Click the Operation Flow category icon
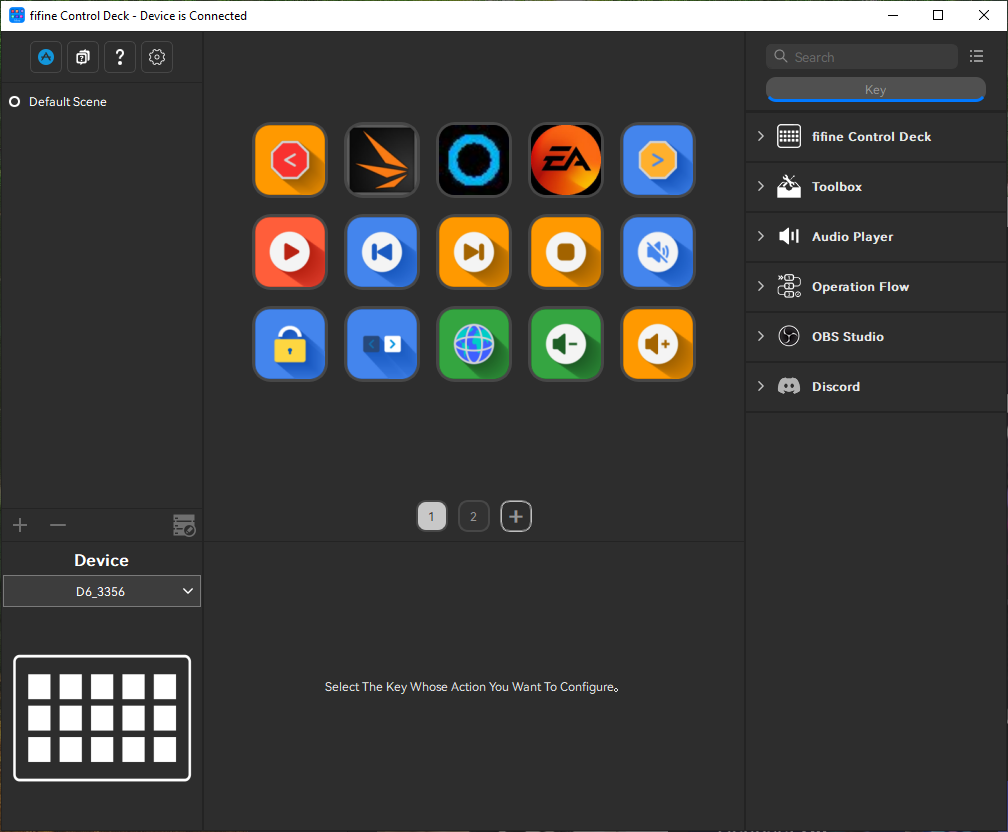Image resolution: width=1008 pixels, height=832 pixels. (x=789, y=286)
